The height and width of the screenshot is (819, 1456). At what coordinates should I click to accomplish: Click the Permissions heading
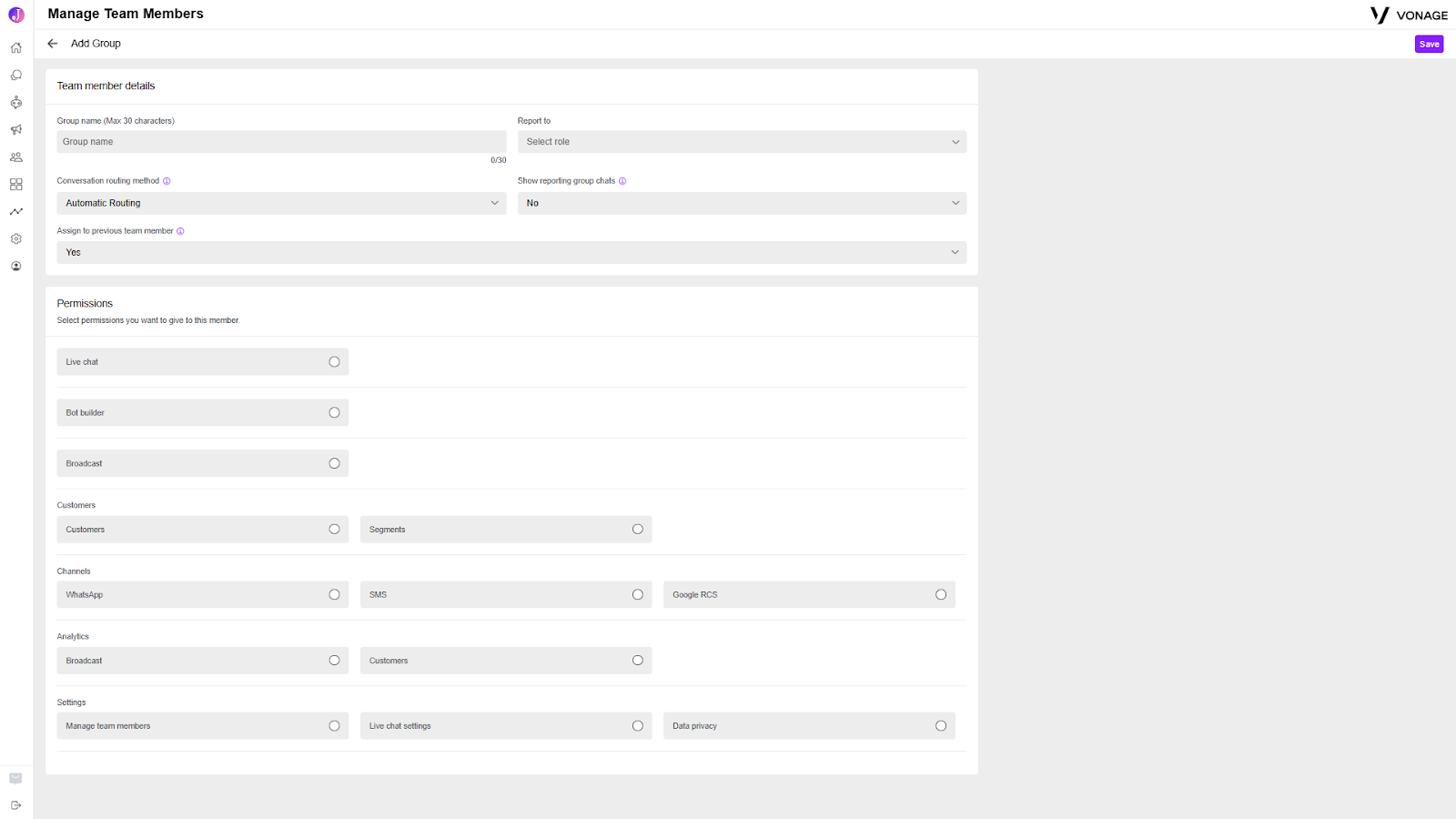point(85,304)
